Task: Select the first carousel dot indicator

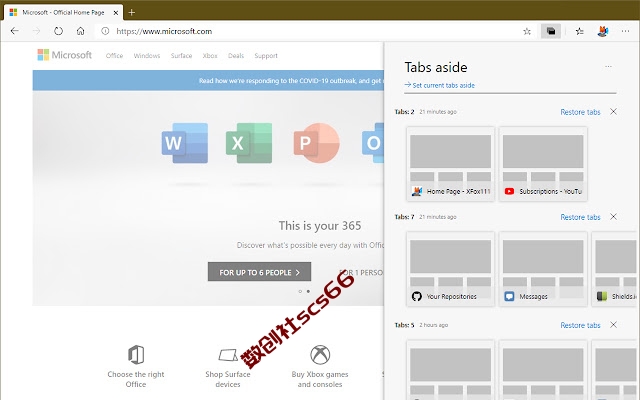Action: point(300,291)
